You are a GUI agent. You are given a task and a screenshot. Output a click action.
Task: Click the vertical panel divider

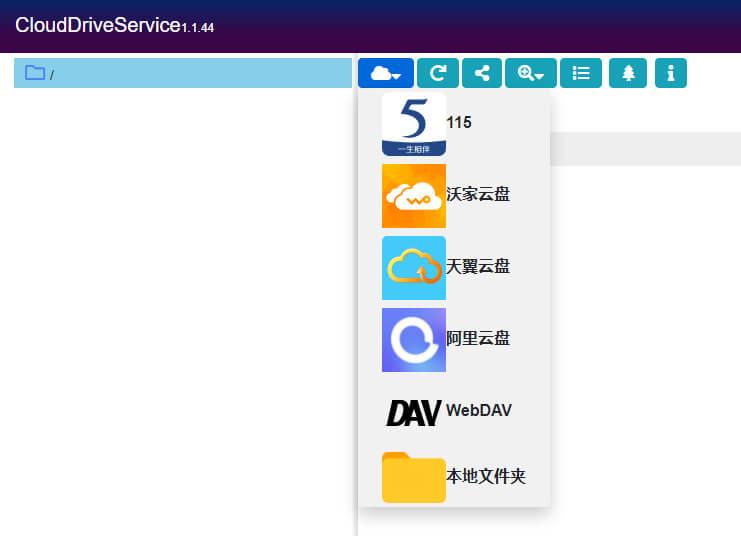click(356, 300)
